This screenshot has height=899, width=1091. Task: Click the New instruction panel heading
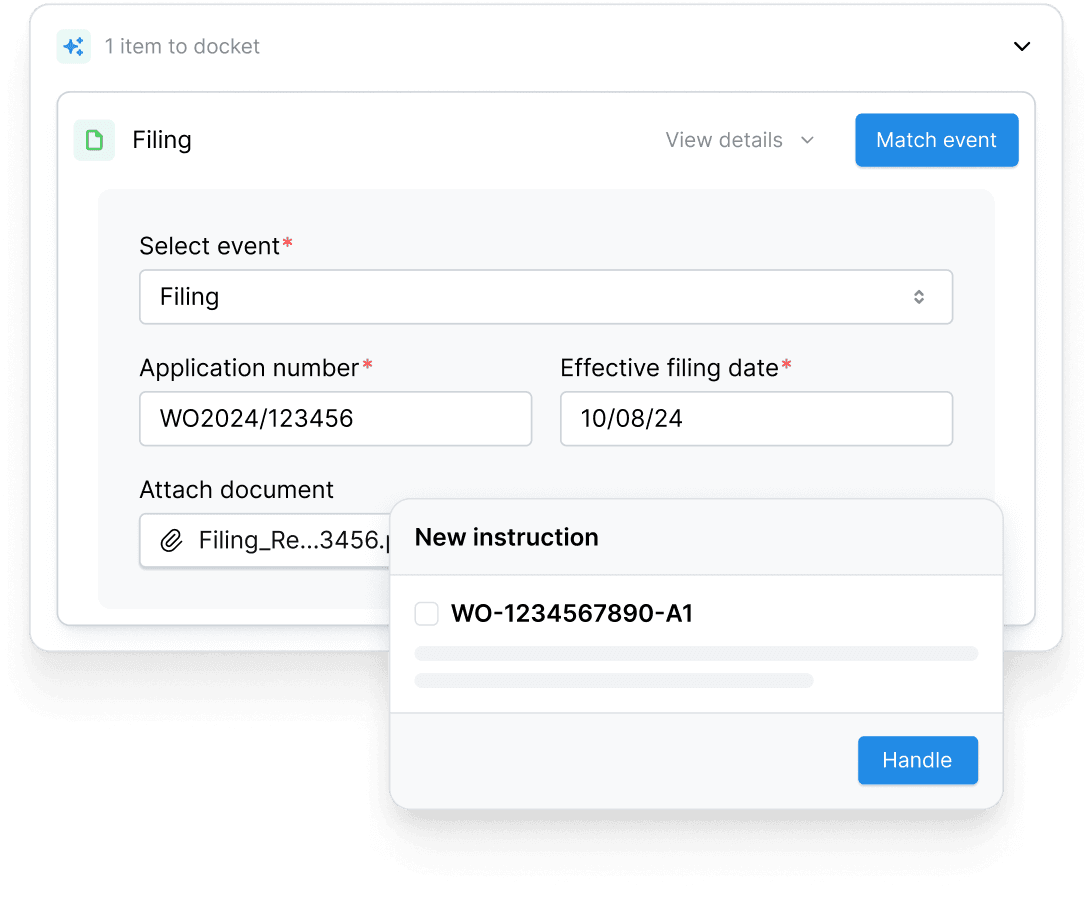pos(506,537)
